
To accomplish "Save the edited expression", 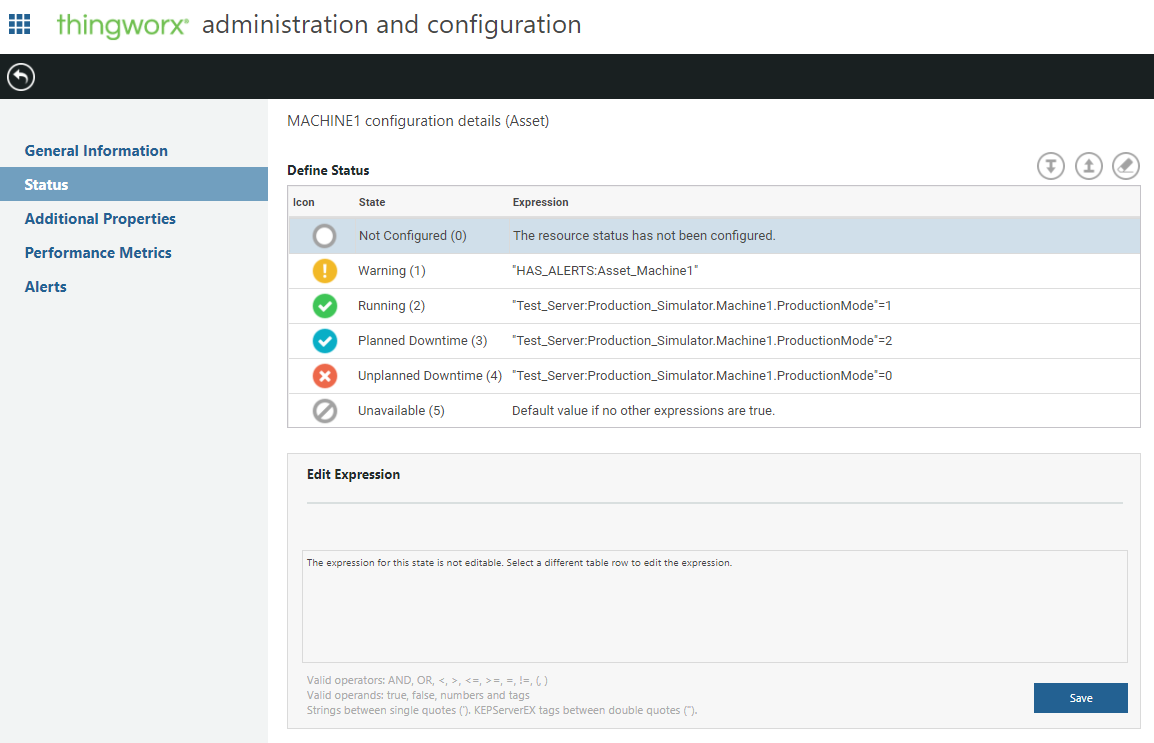I will coord(1080,698).
